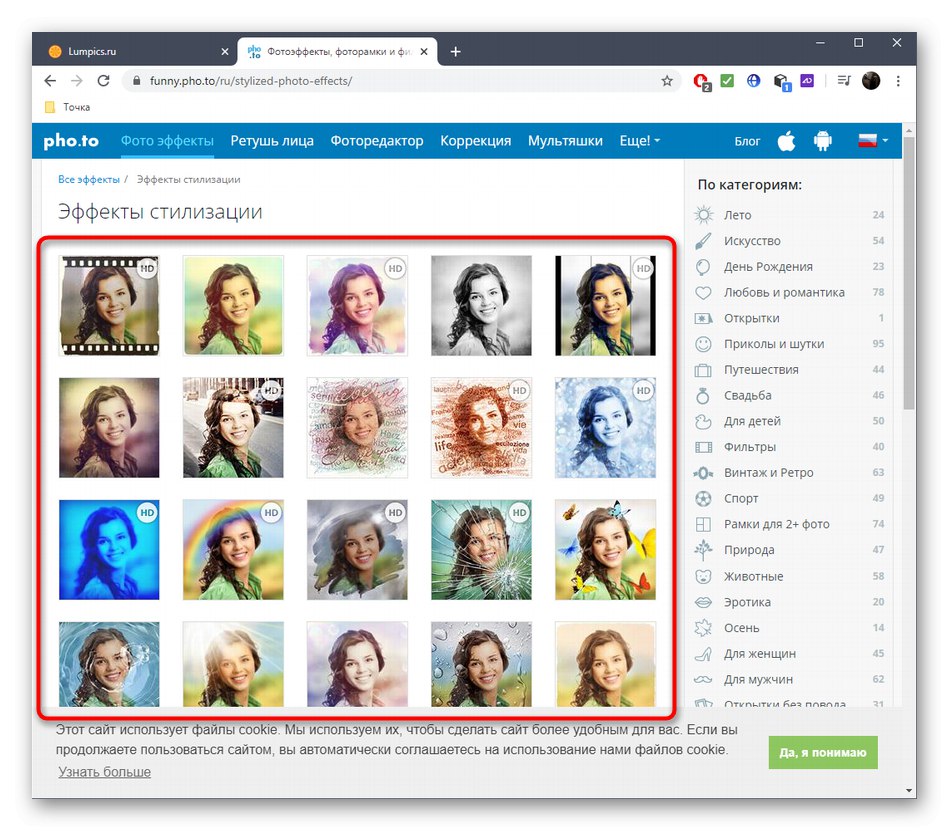Click the balloon icon for День Рождения
949x831 pixels.
[x=703, y=267]
